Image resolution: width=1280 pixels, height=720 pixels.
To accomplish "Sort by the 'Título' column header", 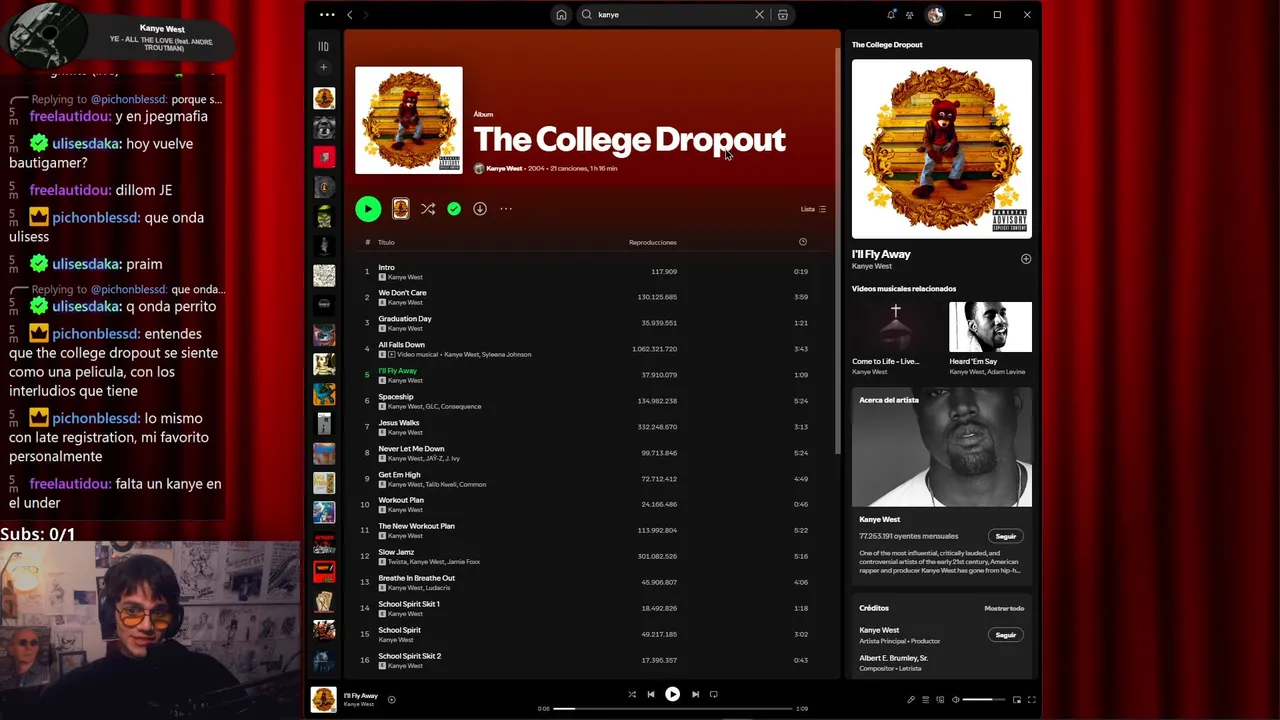I will pos(386,242).
